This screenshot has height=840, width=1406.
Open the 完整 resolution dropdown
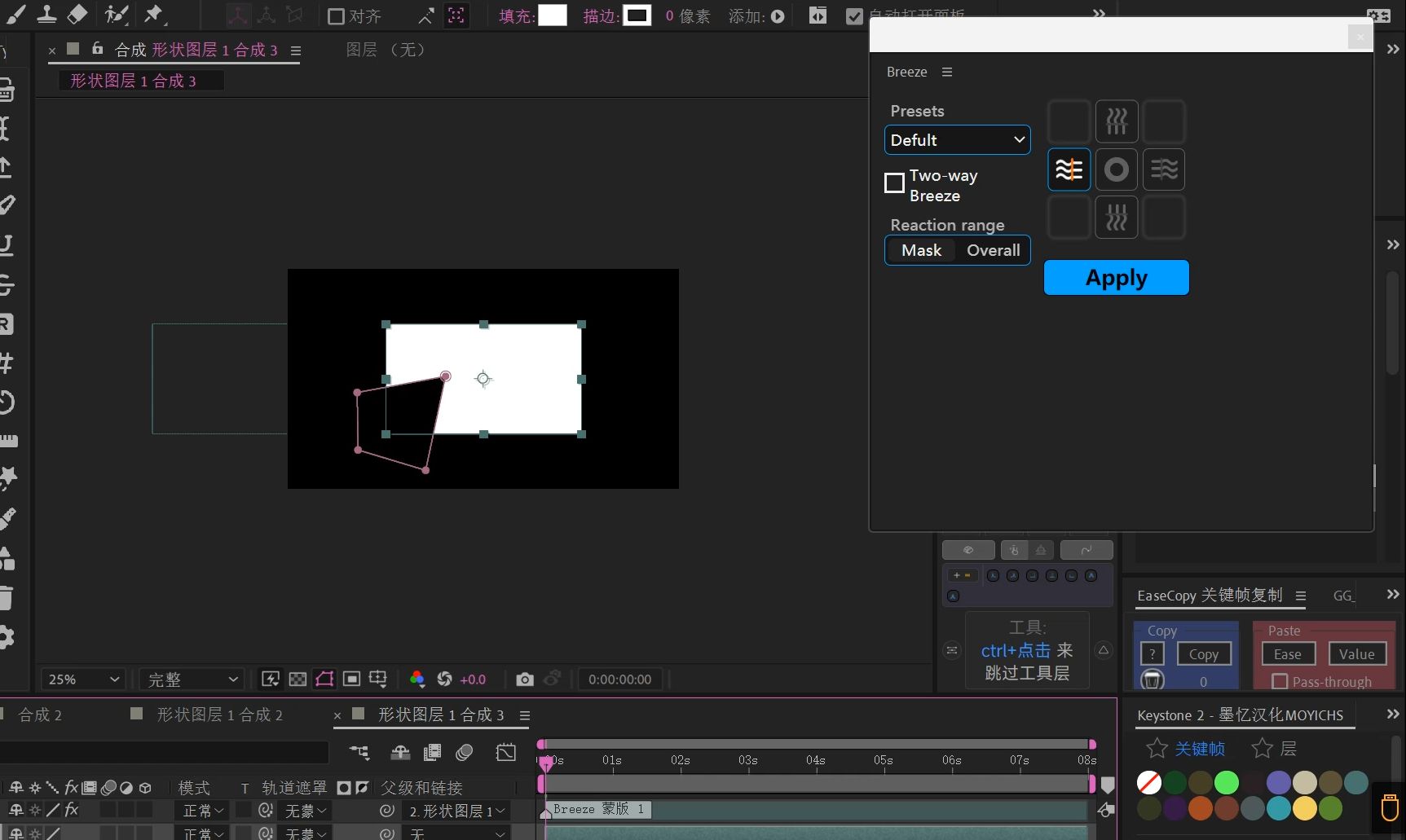coord(192,679)
